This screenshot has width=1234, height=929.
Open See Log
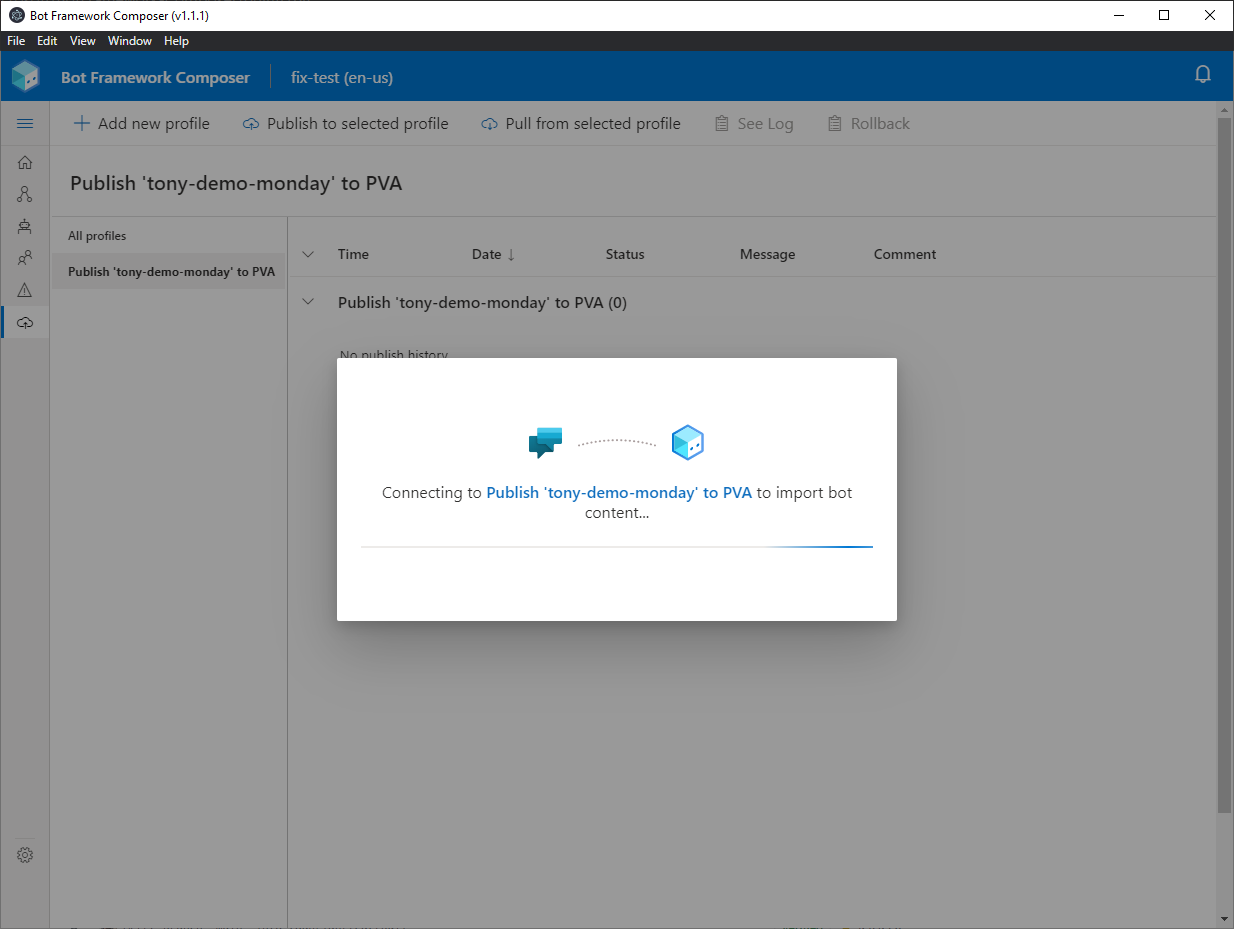(754, 124)
